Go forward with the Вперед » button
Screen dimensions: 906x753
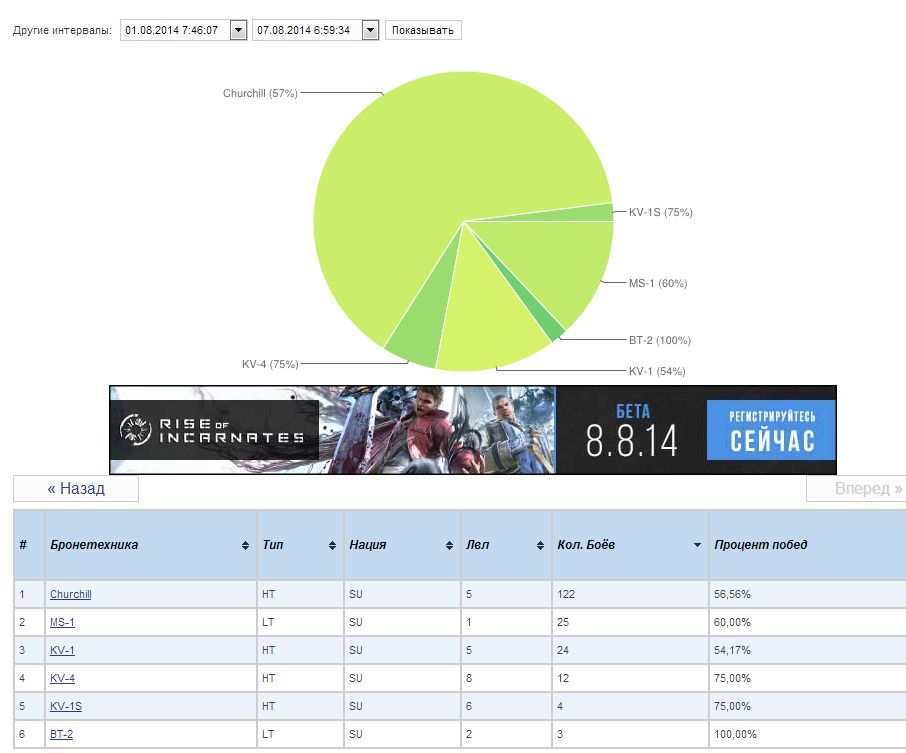tap(858, 488)
